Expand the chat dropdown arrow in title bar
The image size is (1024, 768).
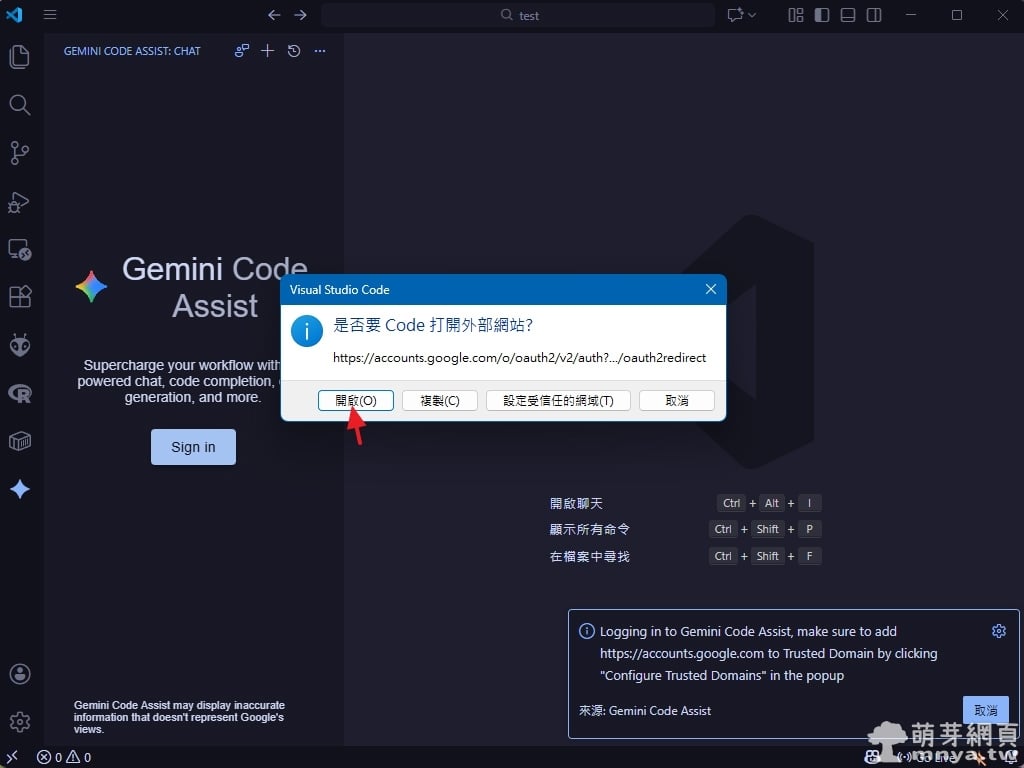click(x=752, y=15)
